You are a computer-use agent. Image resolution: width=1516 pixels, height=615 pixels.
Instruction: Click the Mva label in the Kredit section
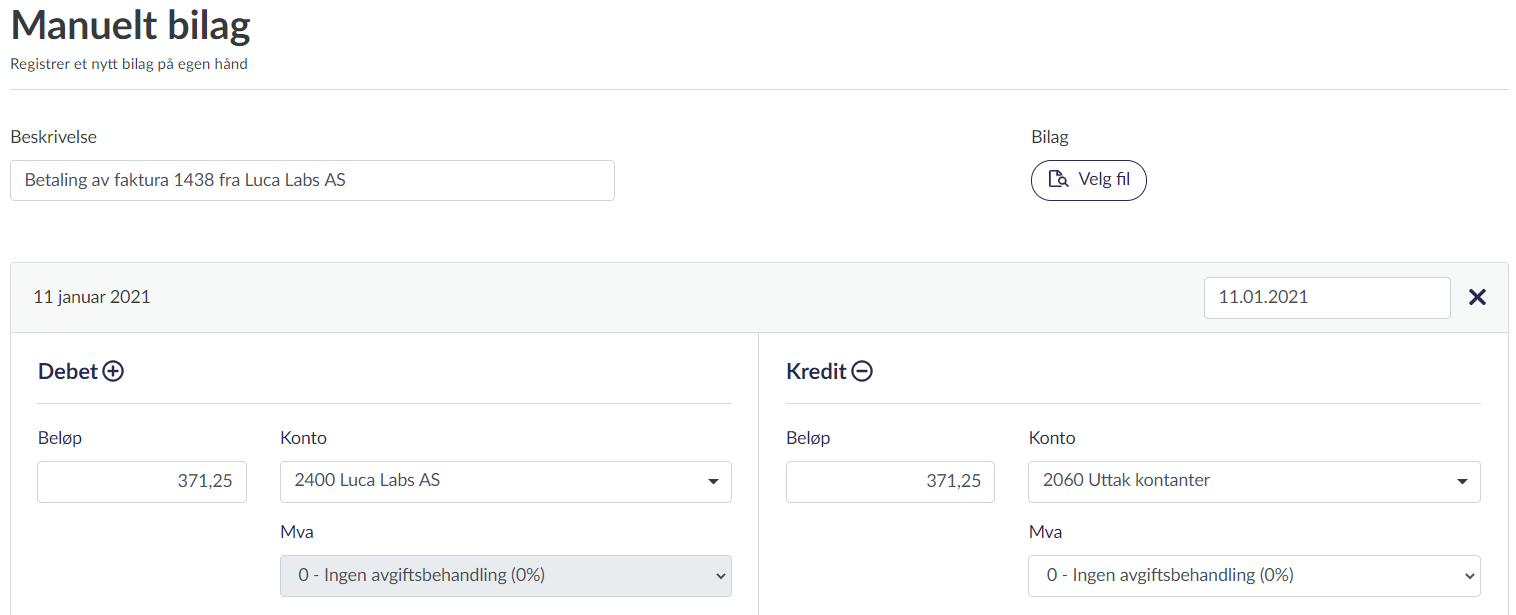coord(1044,532)
